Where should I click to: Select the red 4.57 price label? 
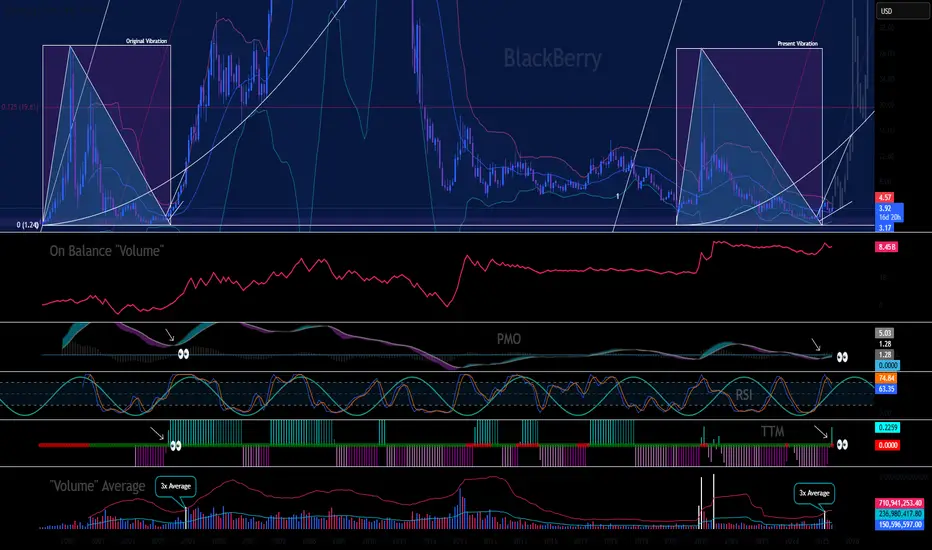884,197
